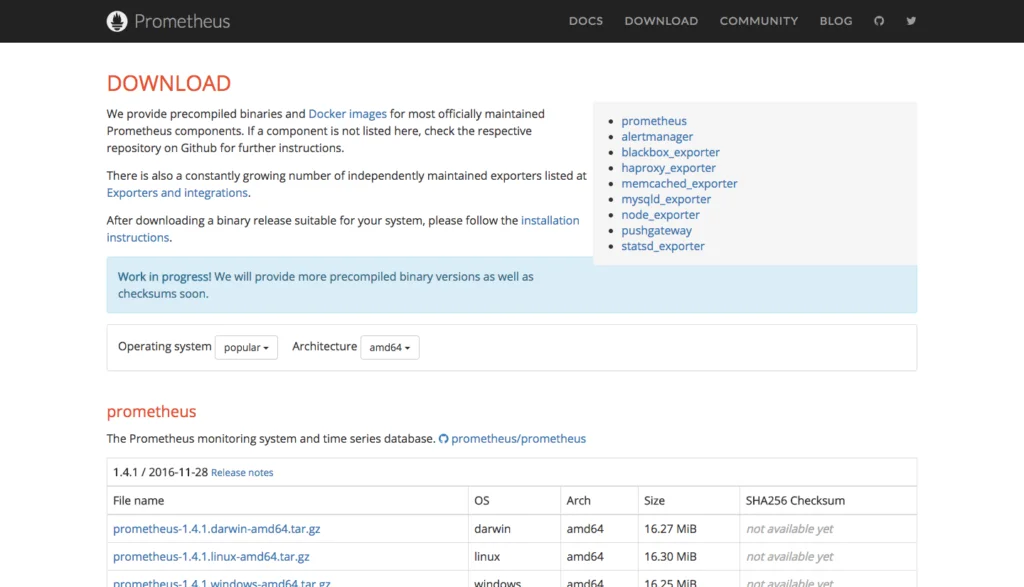Open Exporters and integrations link

coord(177,193)
